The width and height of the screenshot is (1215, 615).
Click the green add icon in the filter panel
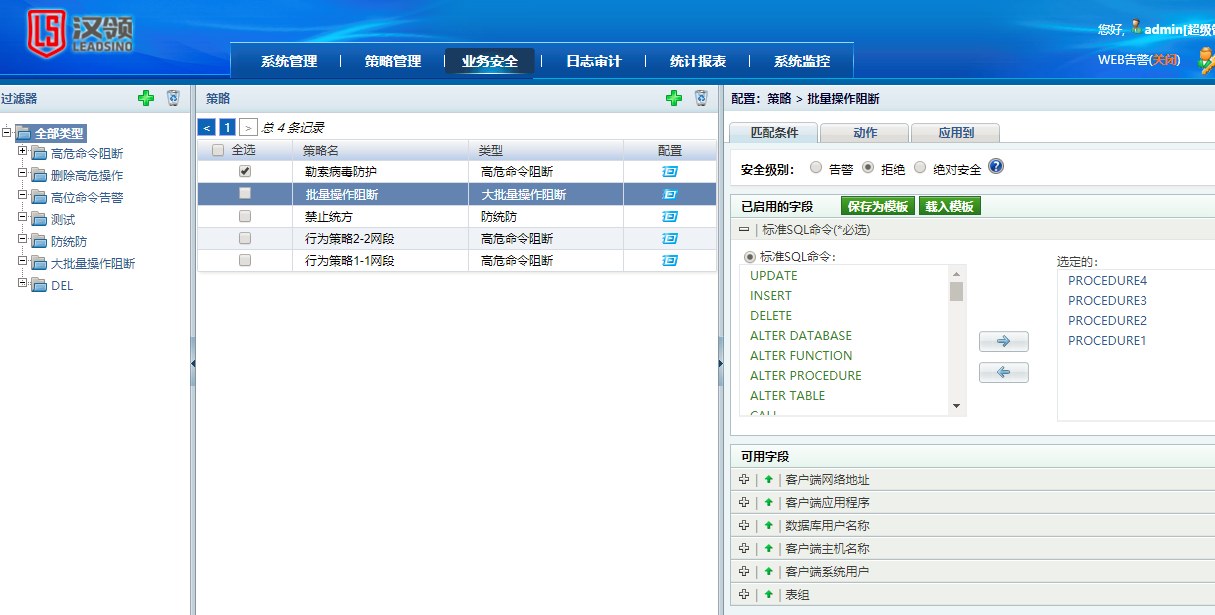146,98
